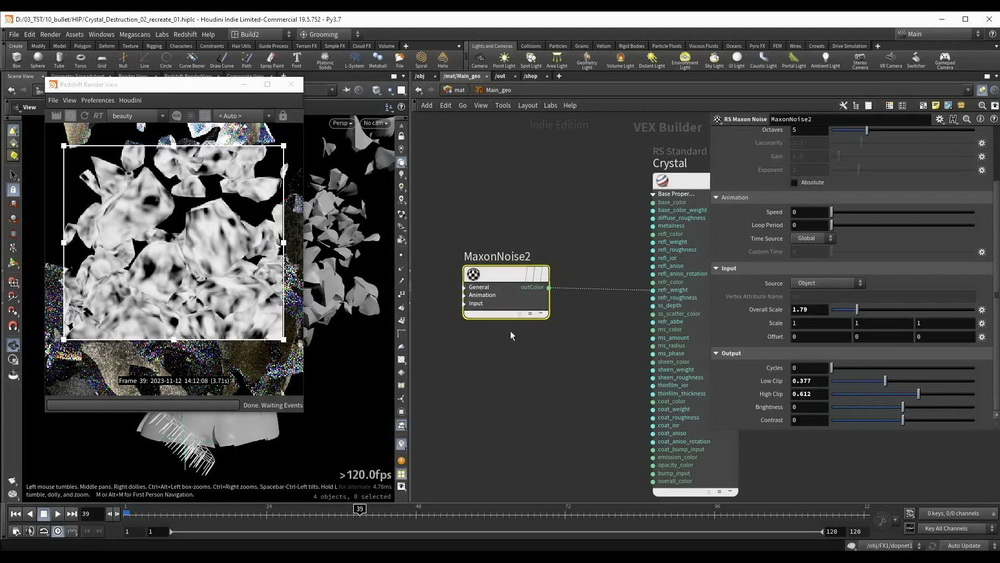Viewport: 1000px width, 563px height.
Task: Open the Megascans menu
Action: pyautogui.click(x=135, y=34)
